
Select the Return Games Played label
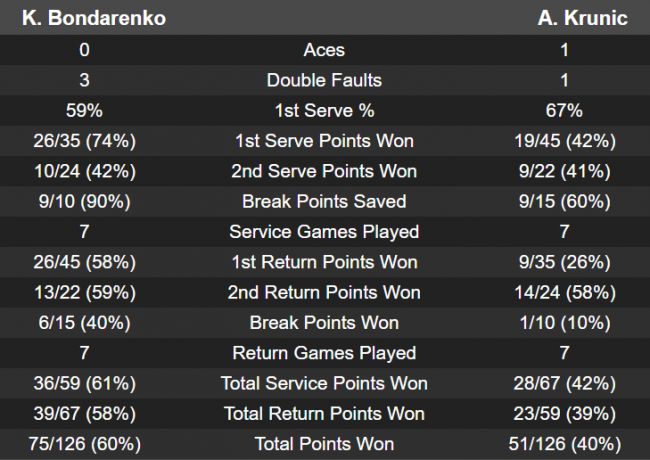click(x=324, y=353)
